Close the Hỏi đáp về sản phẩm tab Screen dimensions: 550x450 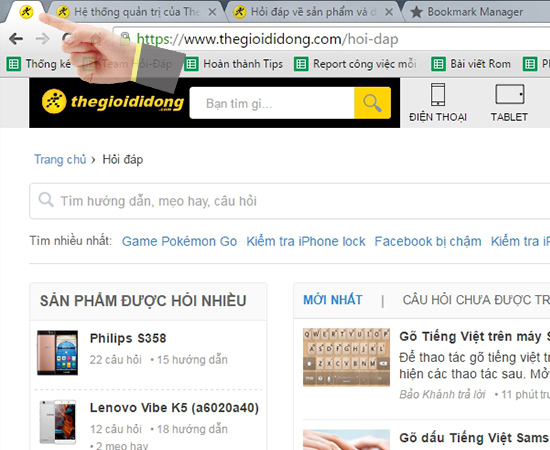[x=389, y=12]
